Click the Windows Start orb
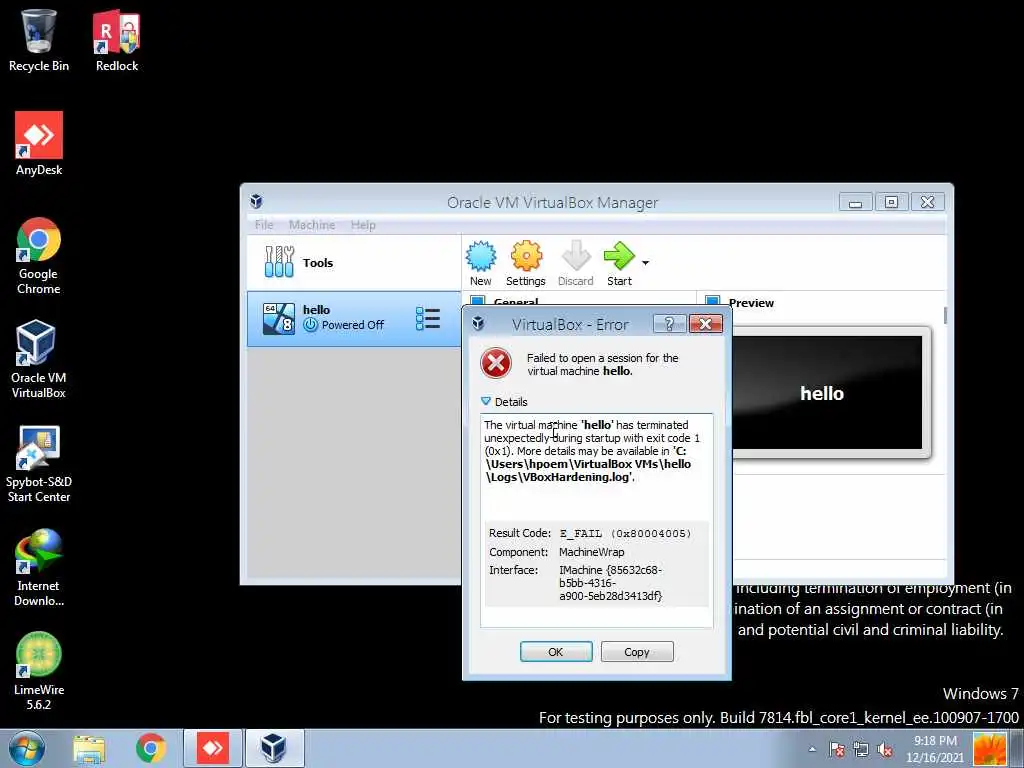This screenshot has height=768, width=1024. (27, 748)
